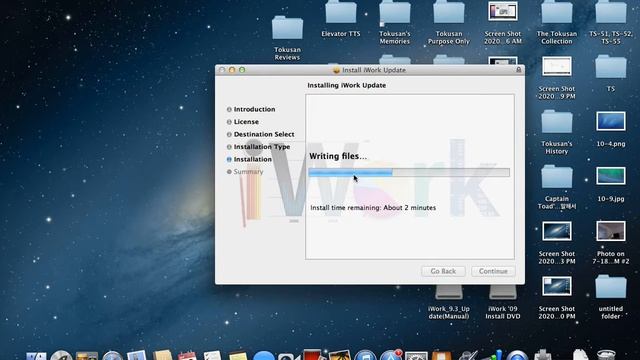The height and width of the screenshot is (360, 640).
Task: Select the 10-4.png image file
Action: (611, 121)
